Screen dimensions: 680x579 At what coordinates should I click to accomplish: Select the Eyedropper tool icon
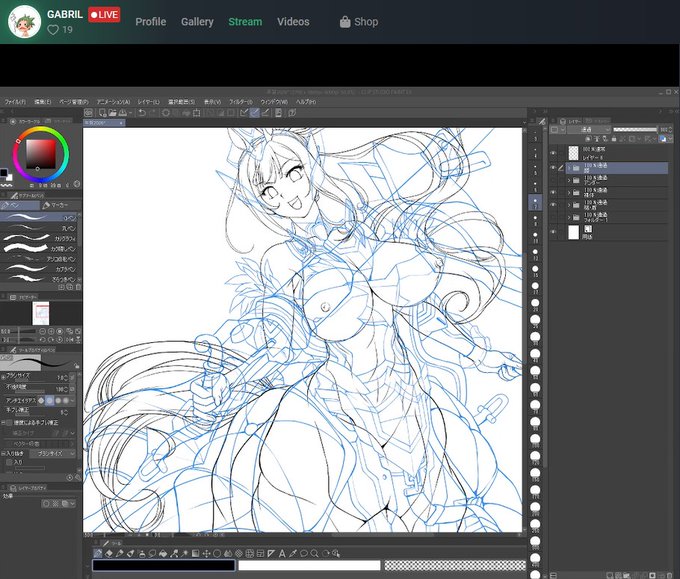[293, 553]
